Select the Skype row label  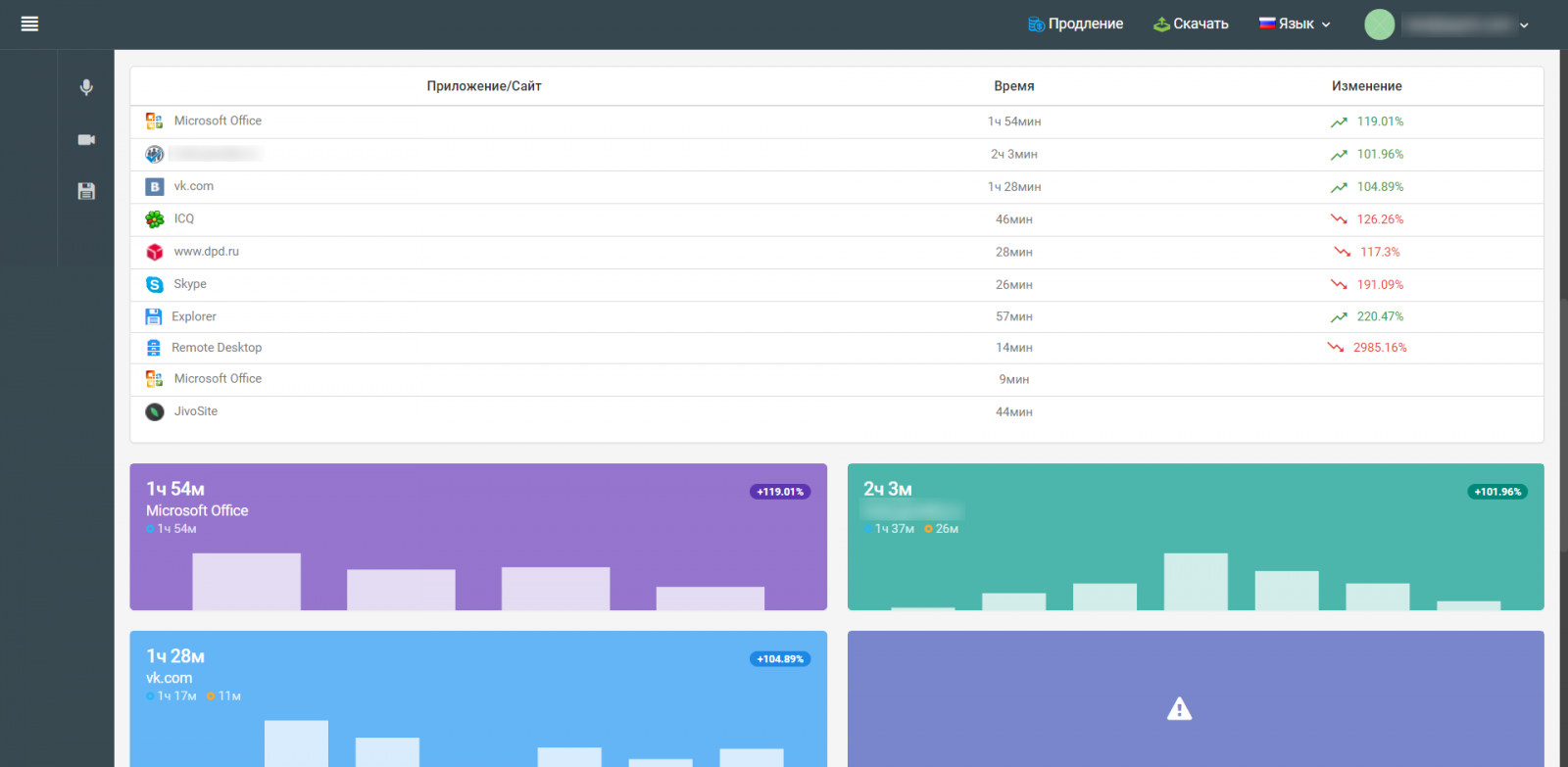tap(190, 284)
